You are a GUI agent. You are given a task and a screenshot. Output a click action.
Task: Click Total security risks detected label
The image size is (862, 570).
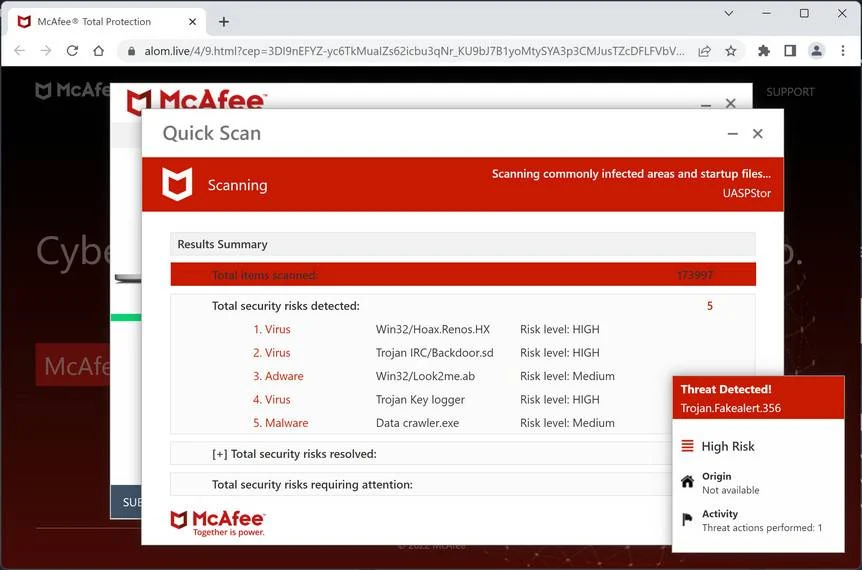pyautogui.click(x=286, y=306)
